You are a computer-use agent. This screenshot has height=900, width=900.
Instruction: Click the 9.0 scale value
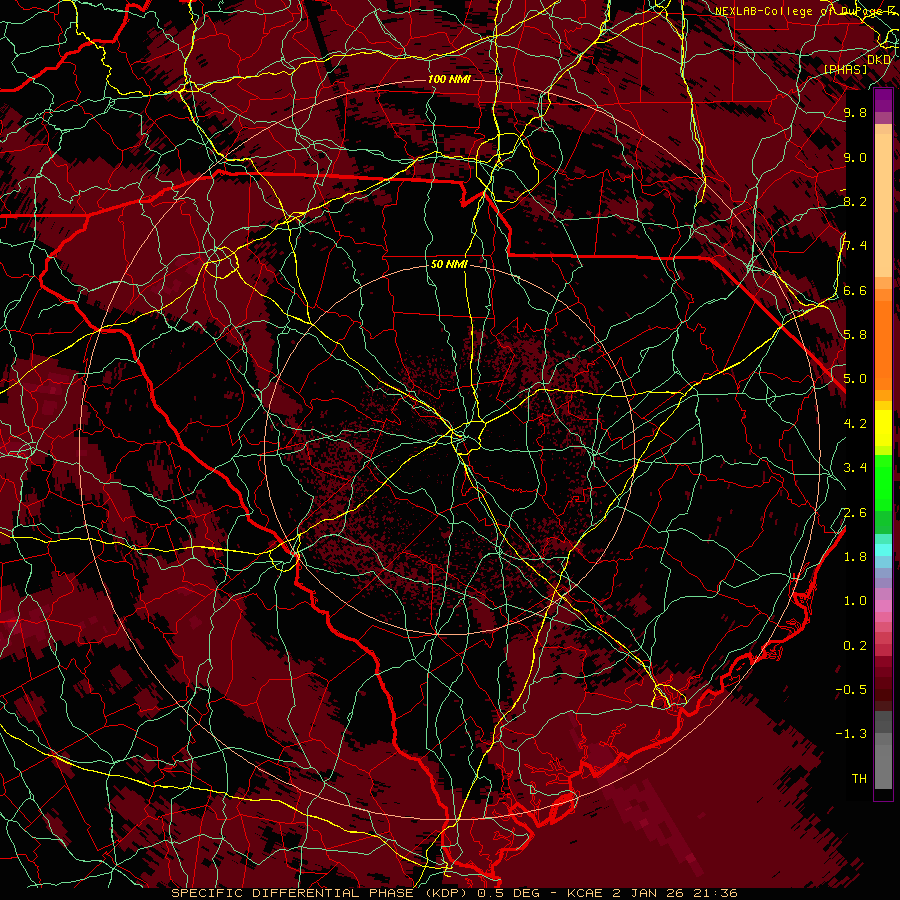pyautogui.click(x=855, y=157)
